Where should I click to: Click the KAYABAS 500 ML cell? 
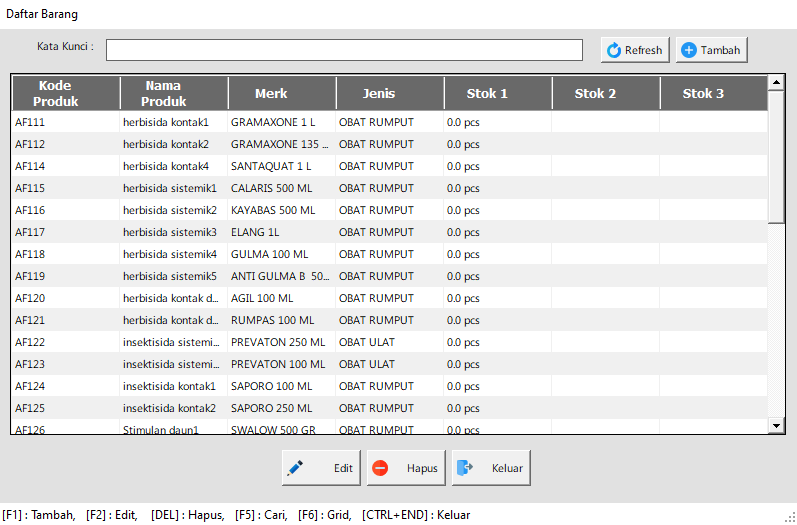[282, 210]
